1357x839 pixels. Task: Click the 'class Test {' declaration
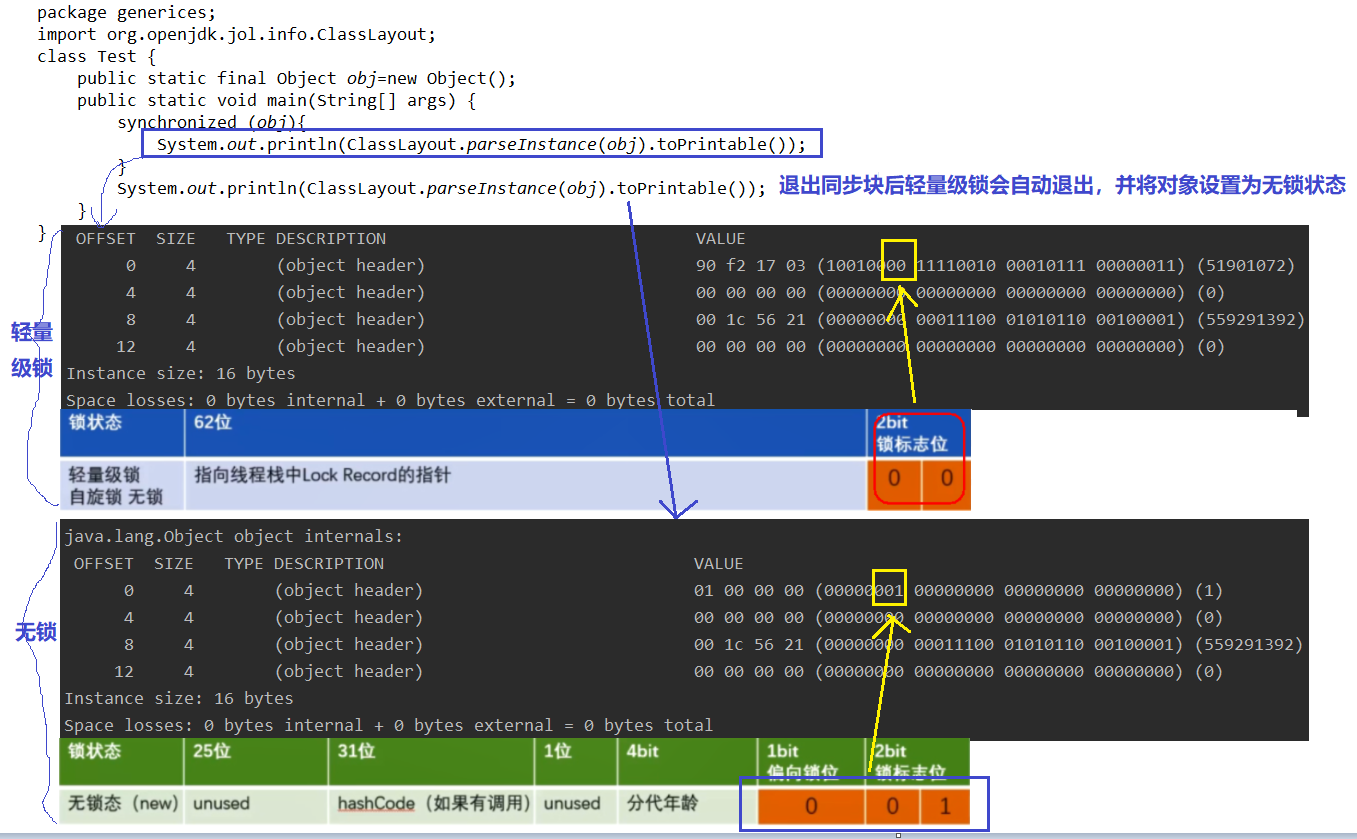pyautogui.click(x=96, y=57)
